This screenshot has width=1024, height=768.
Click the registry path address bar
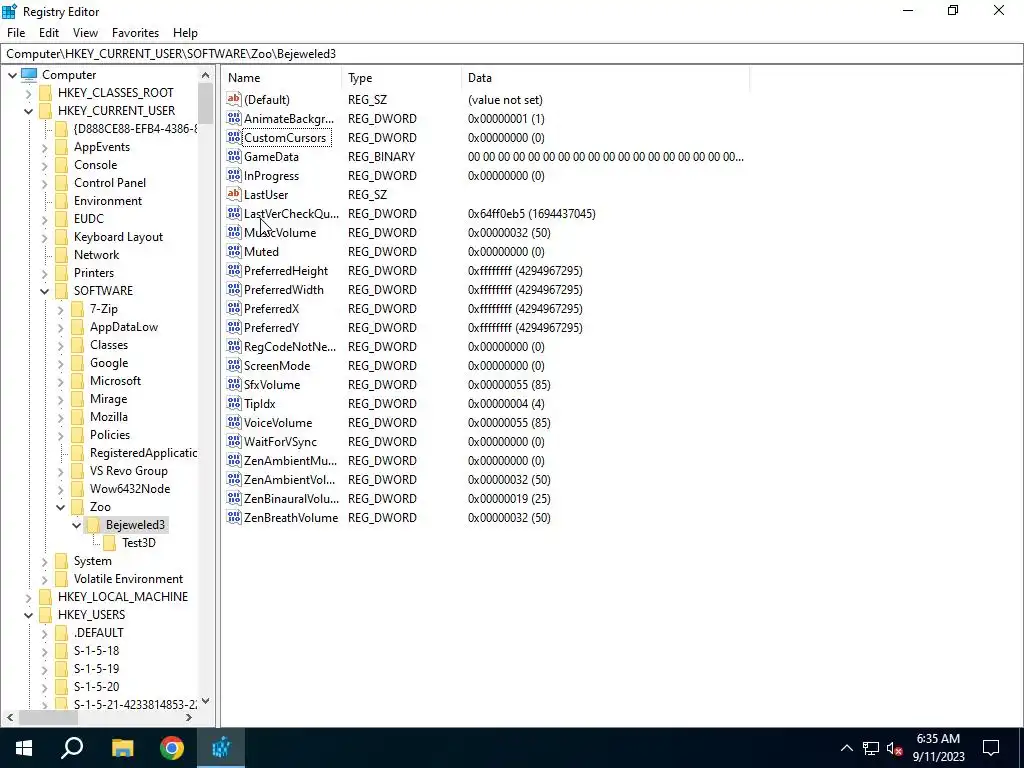512,54
